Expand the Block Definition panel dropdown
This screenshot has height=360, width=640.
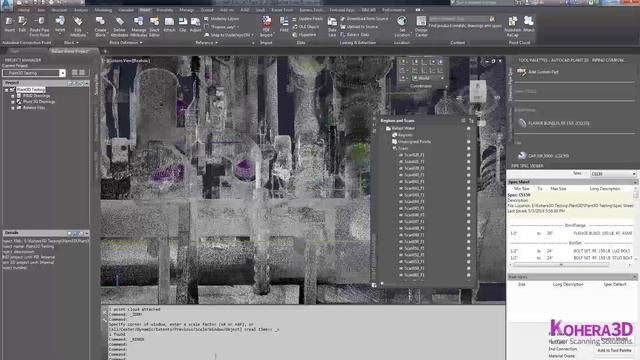coord(126,42)
